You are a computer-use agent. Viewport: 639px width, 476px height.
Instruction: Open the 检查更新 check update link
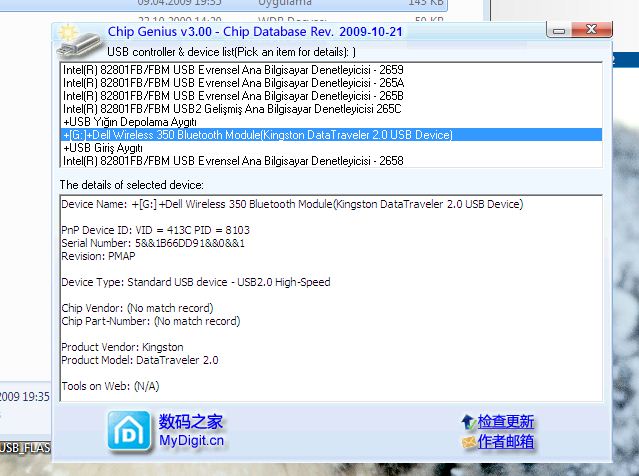click(505, 422)
